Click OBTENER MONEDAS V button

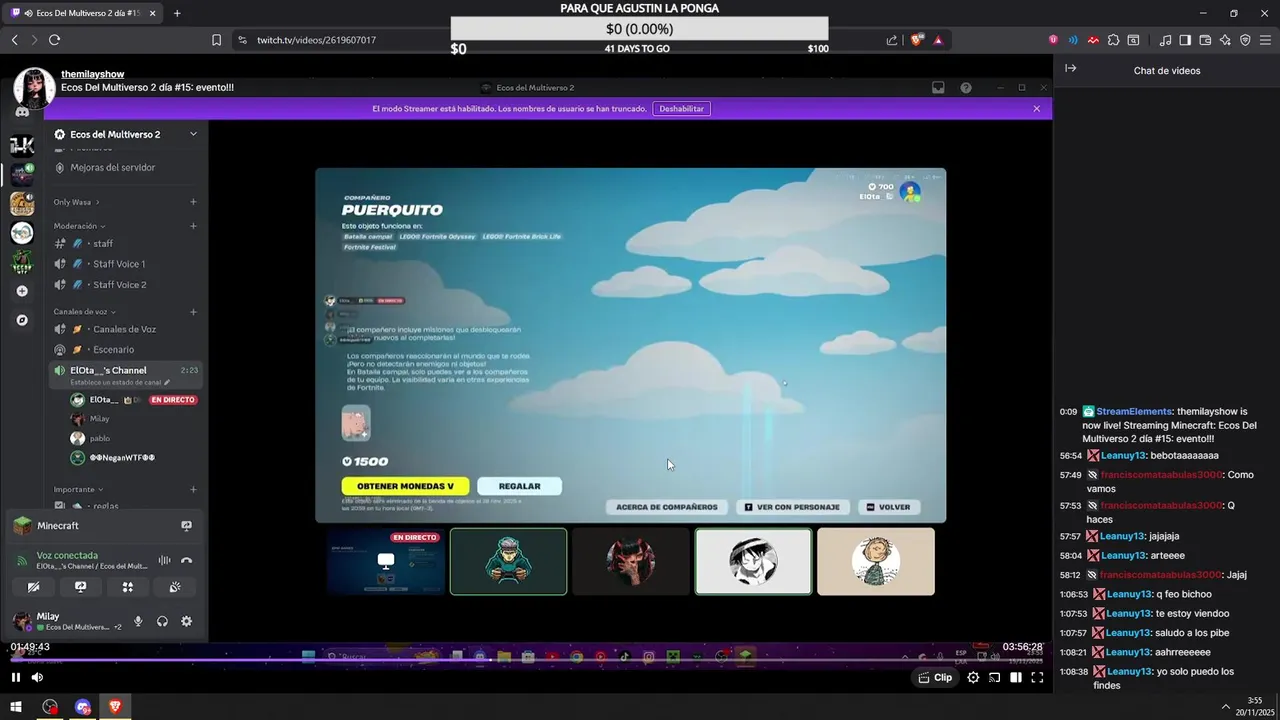(x=405, y=486)
